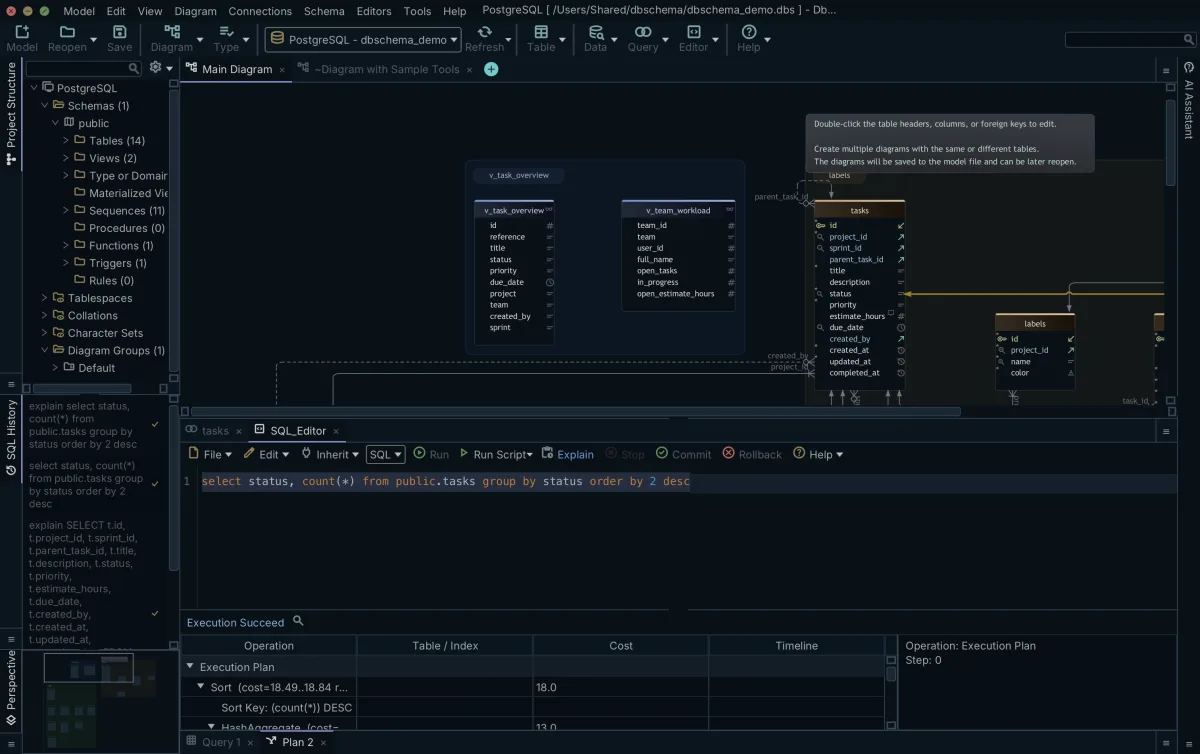Select Triggers (1) in tree
Screen dimensions: 1200x754
pyautogui.click(x=118, y=263)
